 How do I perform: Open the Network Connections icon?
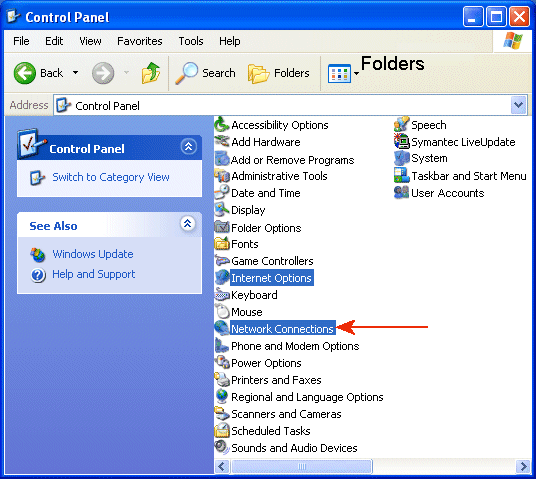[x=222, y=328]
